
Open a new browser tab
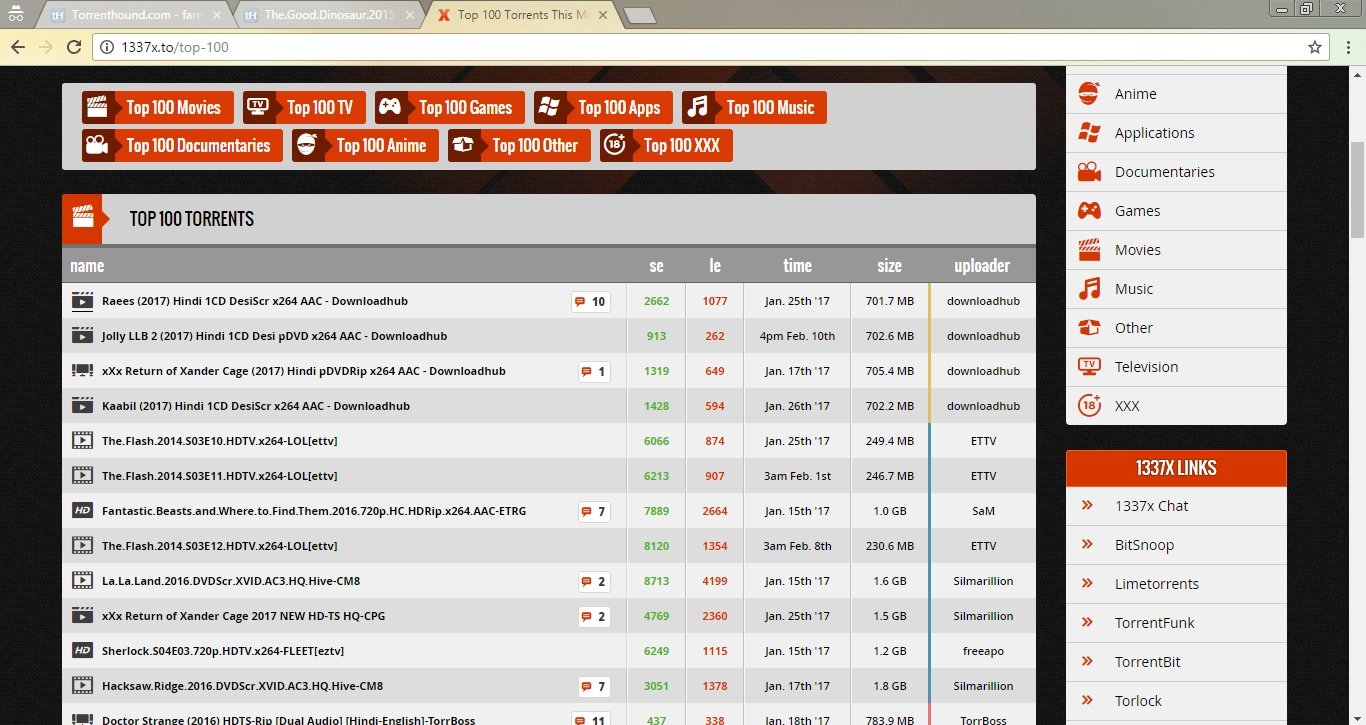(x=639, y=15)
